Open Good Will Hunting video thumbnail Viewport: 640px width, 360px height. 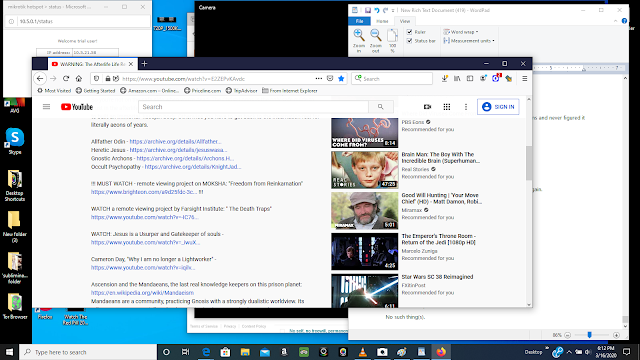tap(364, 211)
